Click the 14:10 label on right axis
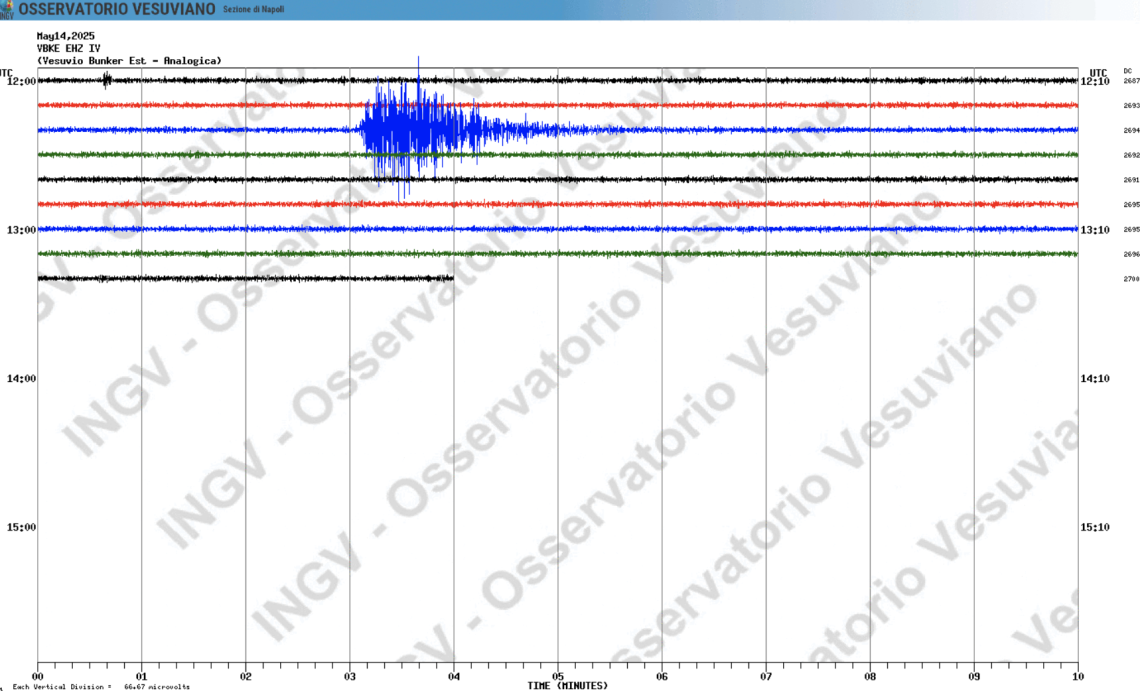The height and width of the screenshot is (695, 1140). [1096, 379]
